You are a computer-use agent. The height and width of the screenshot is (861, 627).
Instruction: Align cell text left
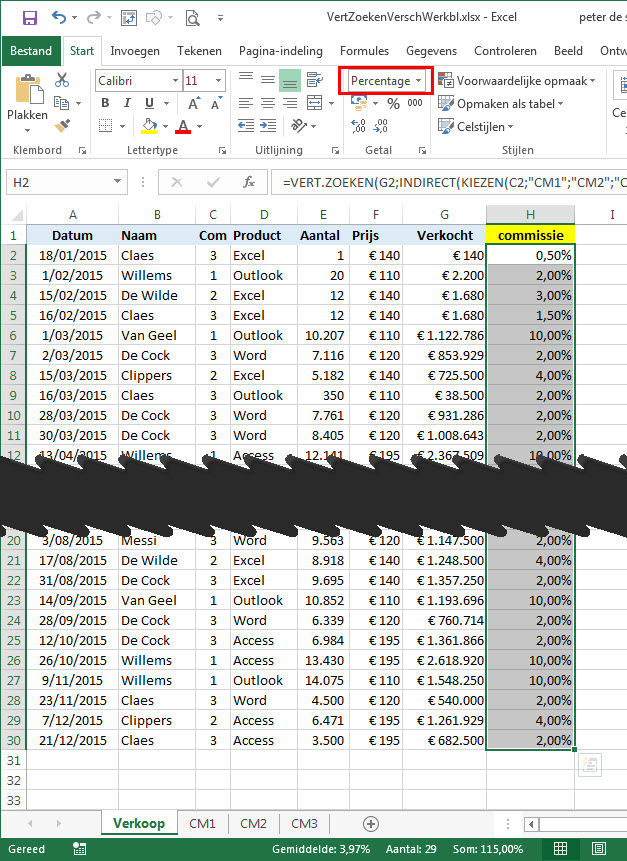pos(245,103)
